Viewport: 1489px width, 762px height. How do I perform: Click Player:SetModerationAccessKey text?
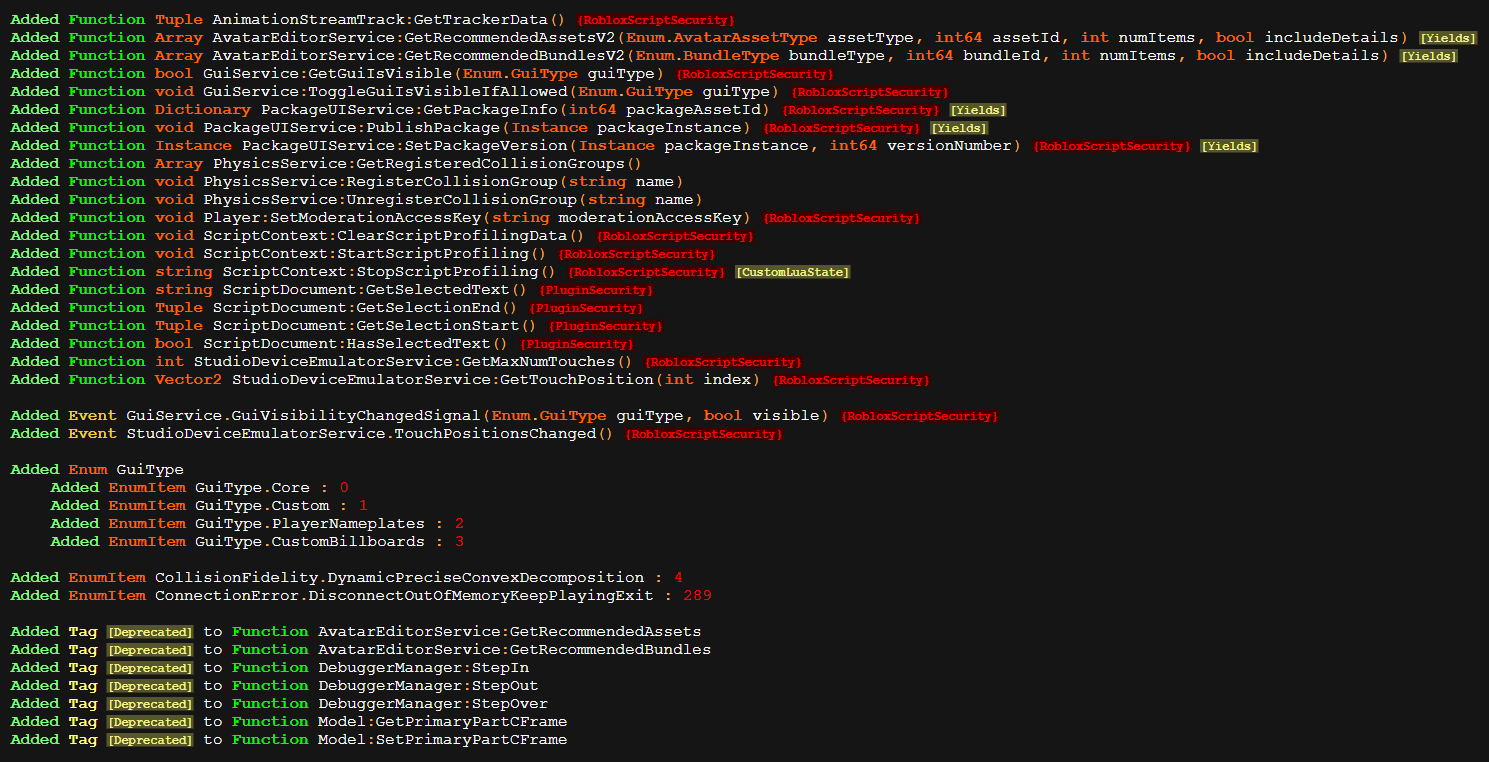(341, 217)
